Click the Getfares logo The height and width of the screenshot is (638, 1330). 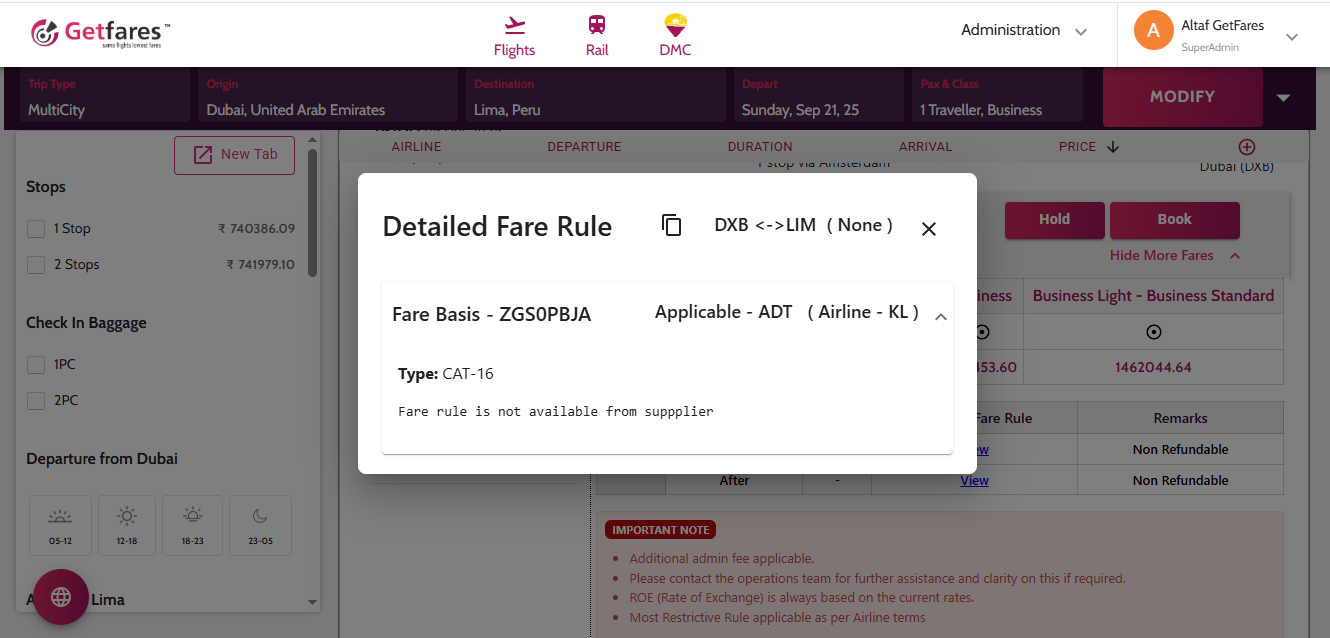100,33
